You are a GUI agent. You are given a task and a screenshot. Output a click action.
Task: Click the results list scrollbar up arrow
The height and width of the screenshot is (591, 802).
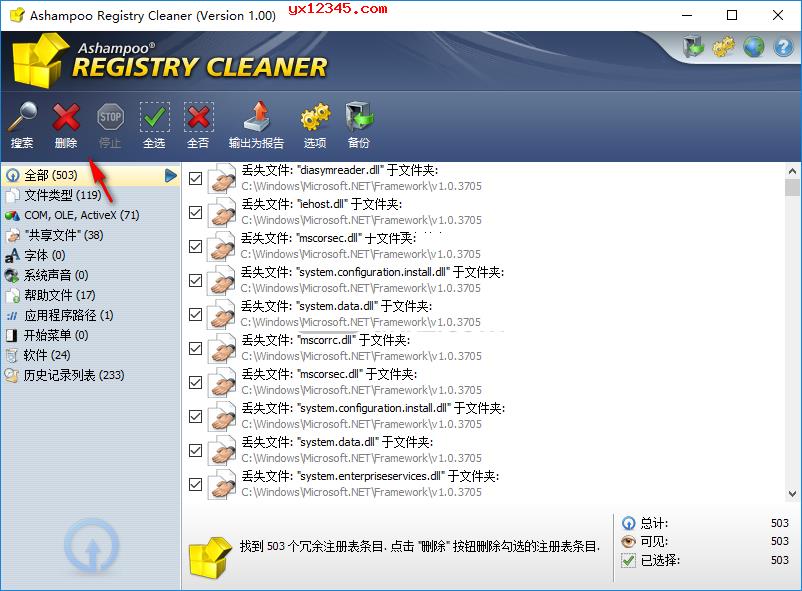point(792,171)
